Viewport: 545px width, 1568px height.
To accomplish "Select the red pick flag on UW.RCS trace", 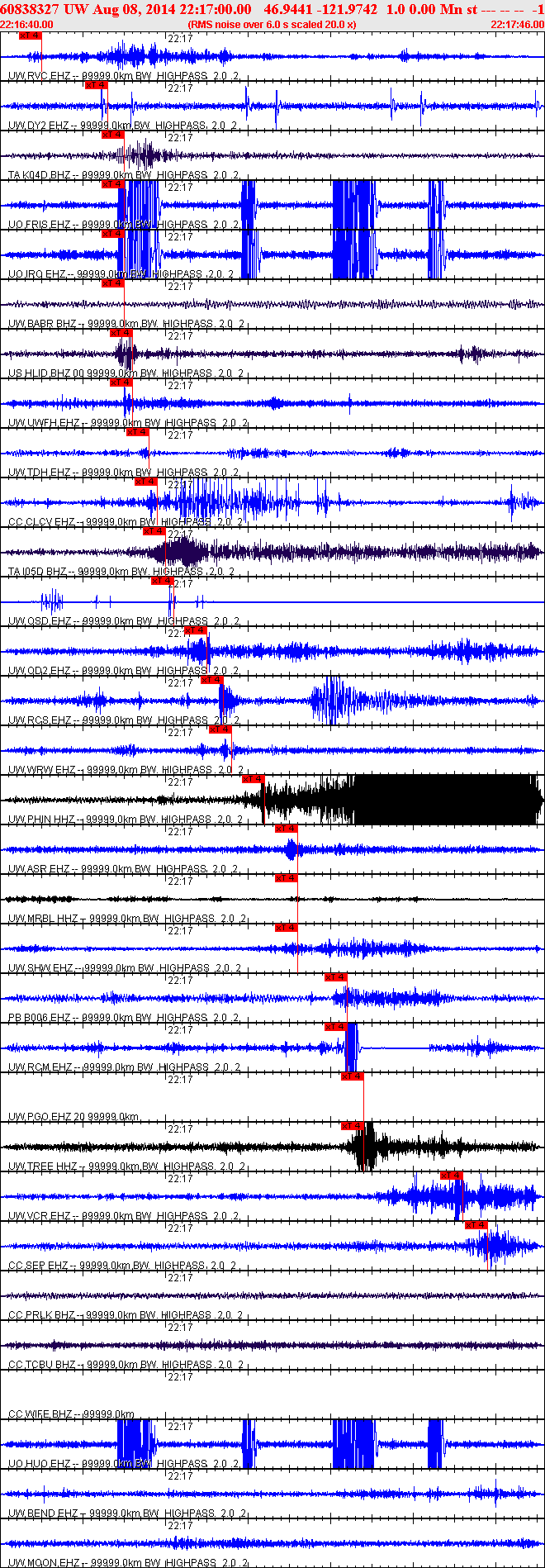I will click(211, 680).
